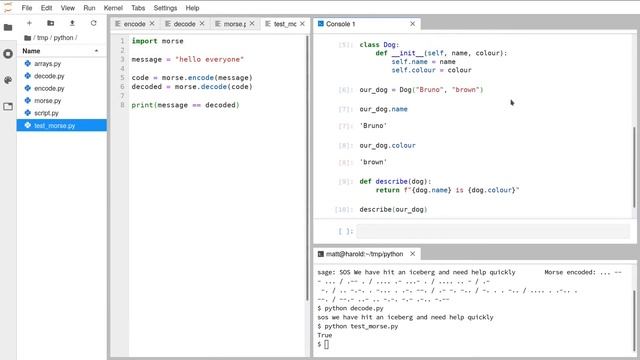Click the "python test_morse.py" terminal line
This screenshot has height=360, width=640.
358,326
